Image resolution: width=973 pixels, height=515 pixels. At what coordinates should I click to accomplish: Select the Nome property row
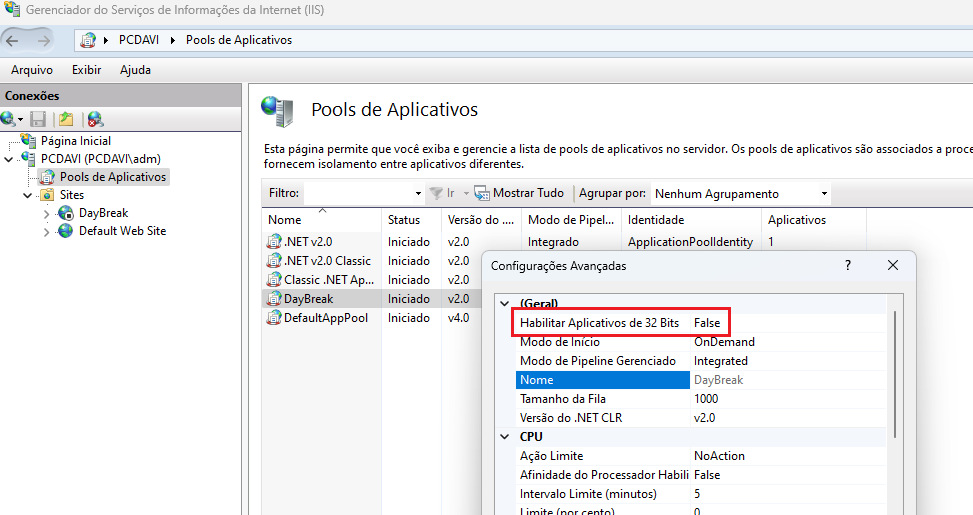tap(701, 380)
